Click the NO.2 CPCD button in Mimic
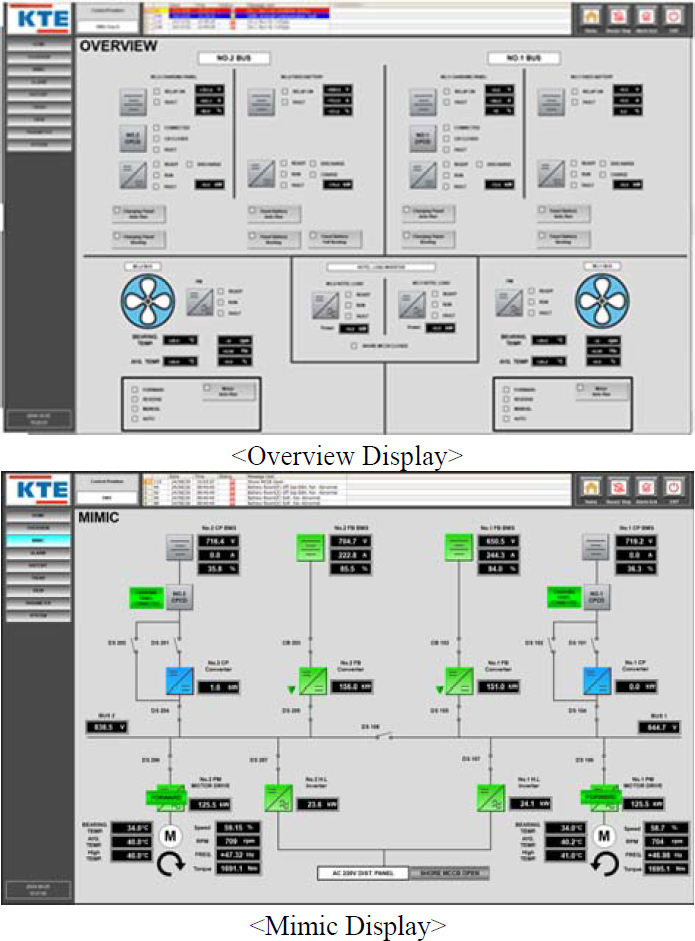 (181, 598)
